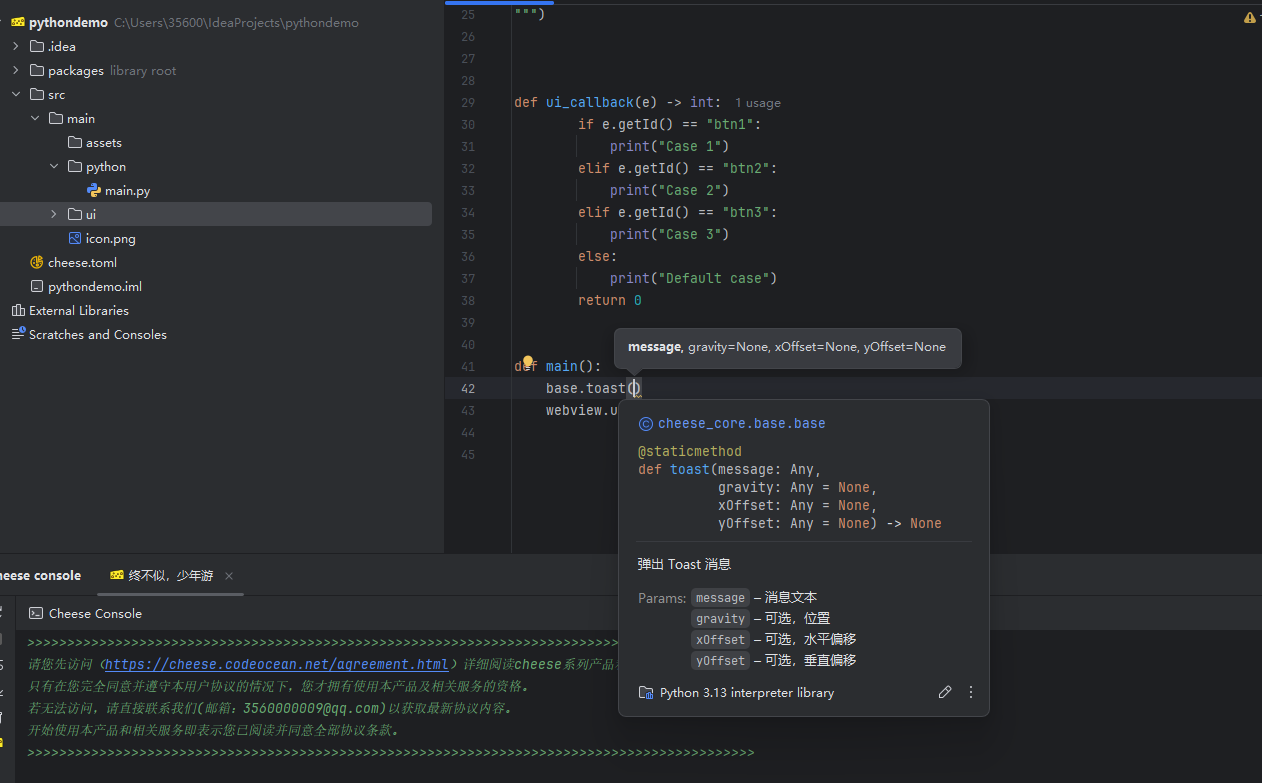This screenshot has width=1262, height=783.
Task: Click the code print("Case 2")
Action: 669,190
